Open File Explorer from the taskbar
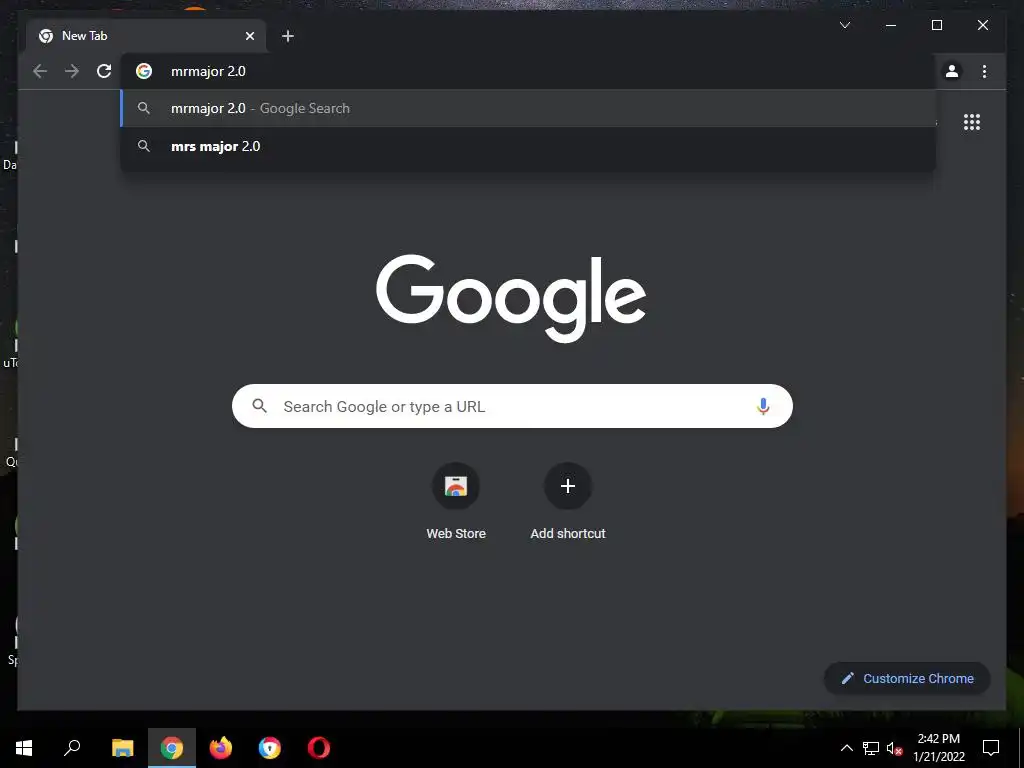1024x768 pixels. (x=122, y=748)
